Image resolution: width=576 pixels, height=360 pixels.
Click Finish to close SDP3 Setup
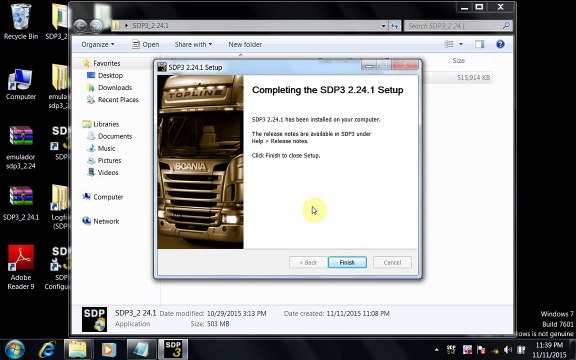(x=347, y=262)
